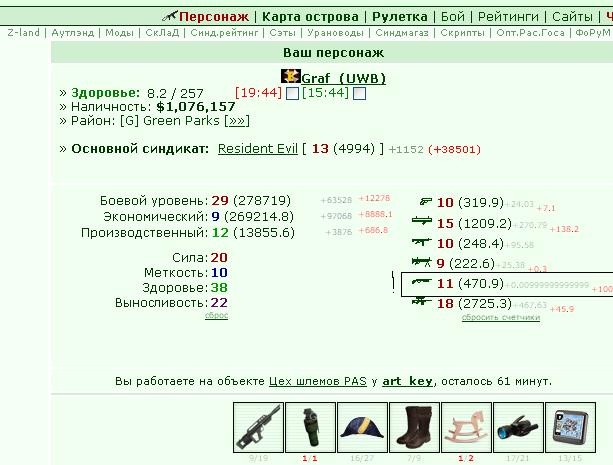
Task: Click rifle skill icon with level 15
Action: click(x=422, y=221)
